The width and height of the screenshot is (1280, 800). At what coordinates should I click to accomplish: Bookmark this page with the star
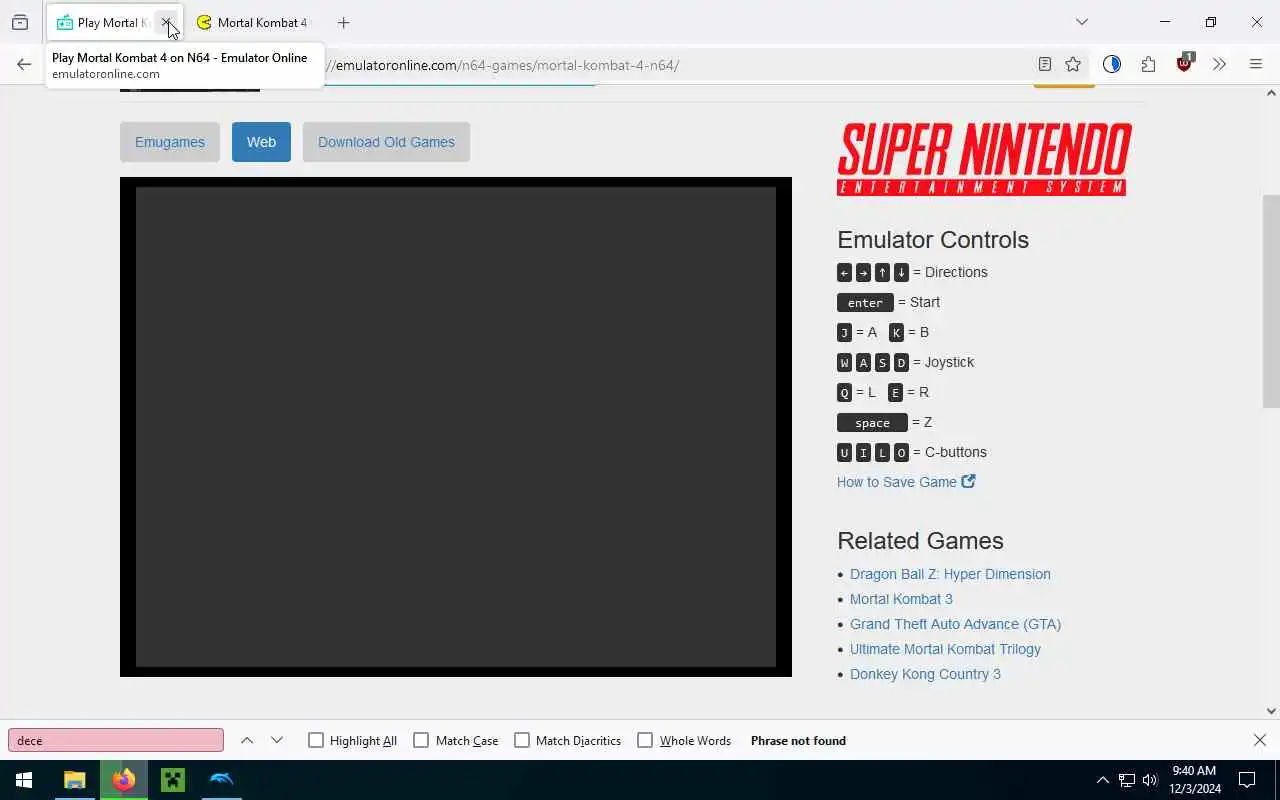tap(1073, 64)
